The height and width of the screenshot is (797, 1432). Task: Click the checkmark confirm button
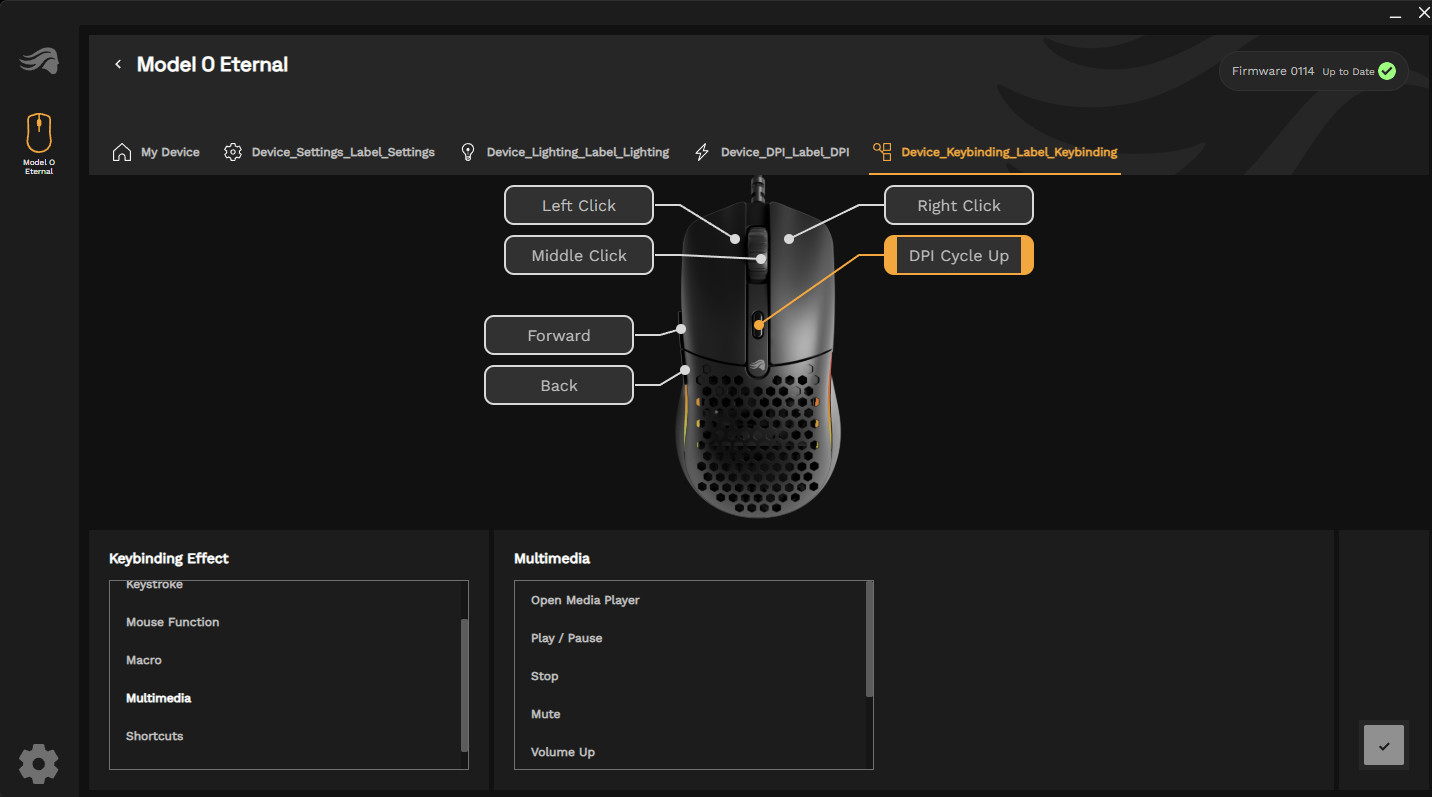(x=1384, y=746)
